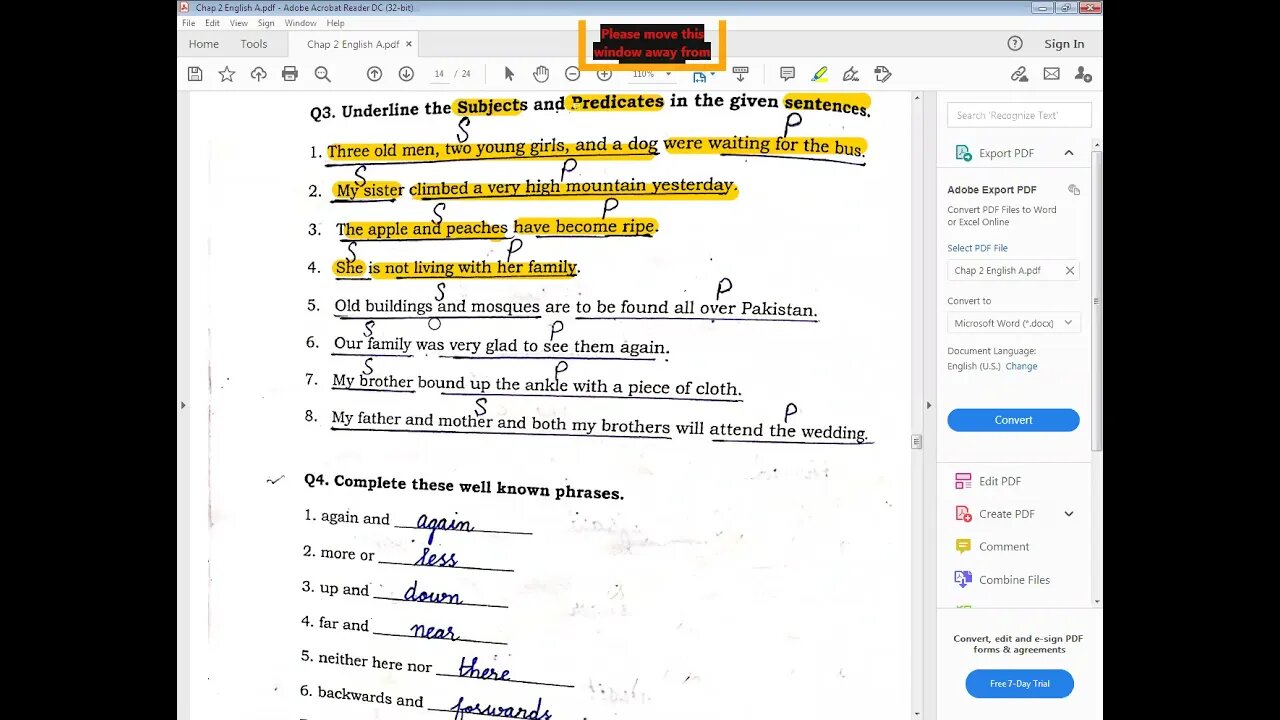Screen dimensions: 1280x720
Task: Open the Edit menu
Action: (212, 23)
